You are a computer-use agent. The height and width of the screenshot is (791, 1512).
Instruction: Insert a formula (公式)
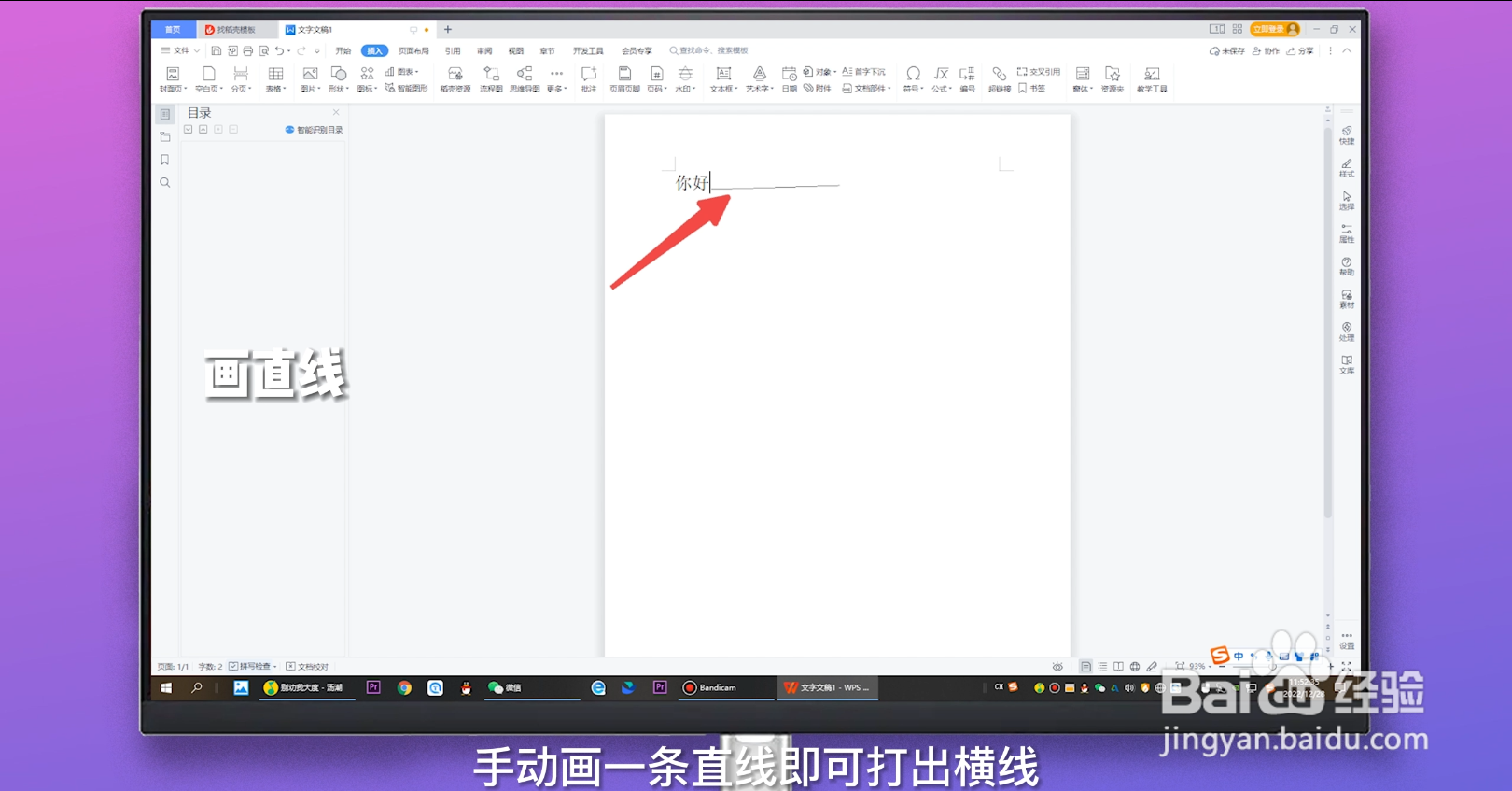[x=942, y=79]
